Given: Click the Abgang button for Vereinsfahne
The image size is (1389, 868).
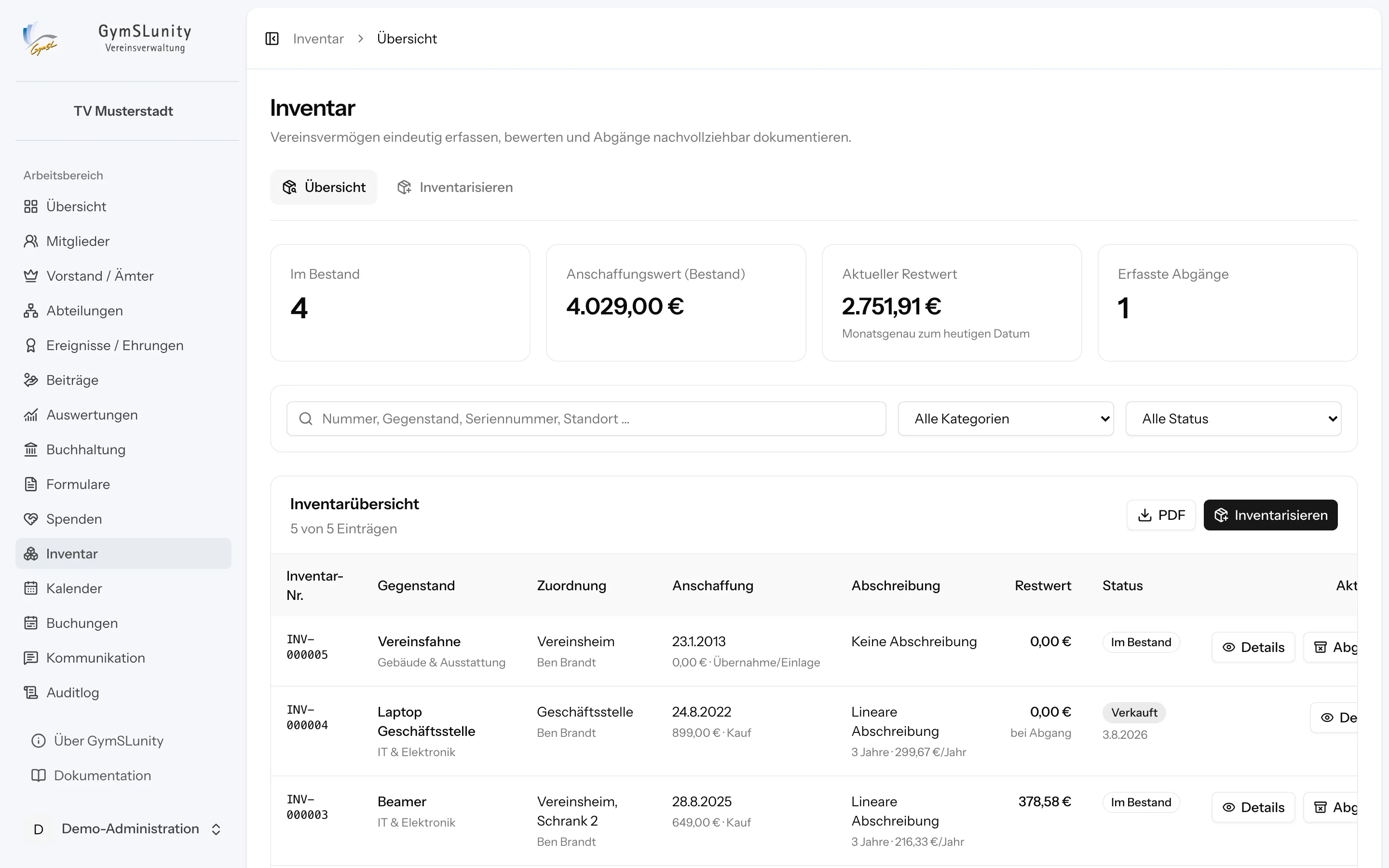Looking at the screenshot, I should (1331, 648).
